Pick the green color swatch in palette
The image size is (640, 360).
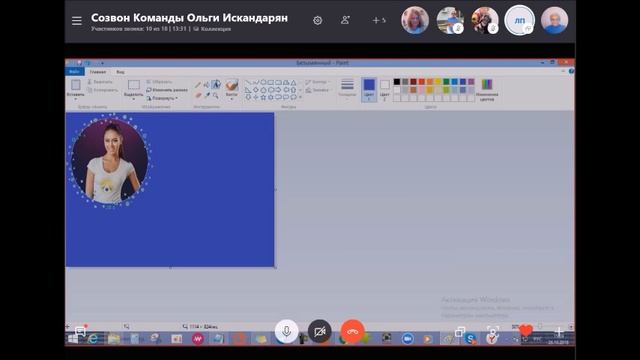(x=446, y=82)
